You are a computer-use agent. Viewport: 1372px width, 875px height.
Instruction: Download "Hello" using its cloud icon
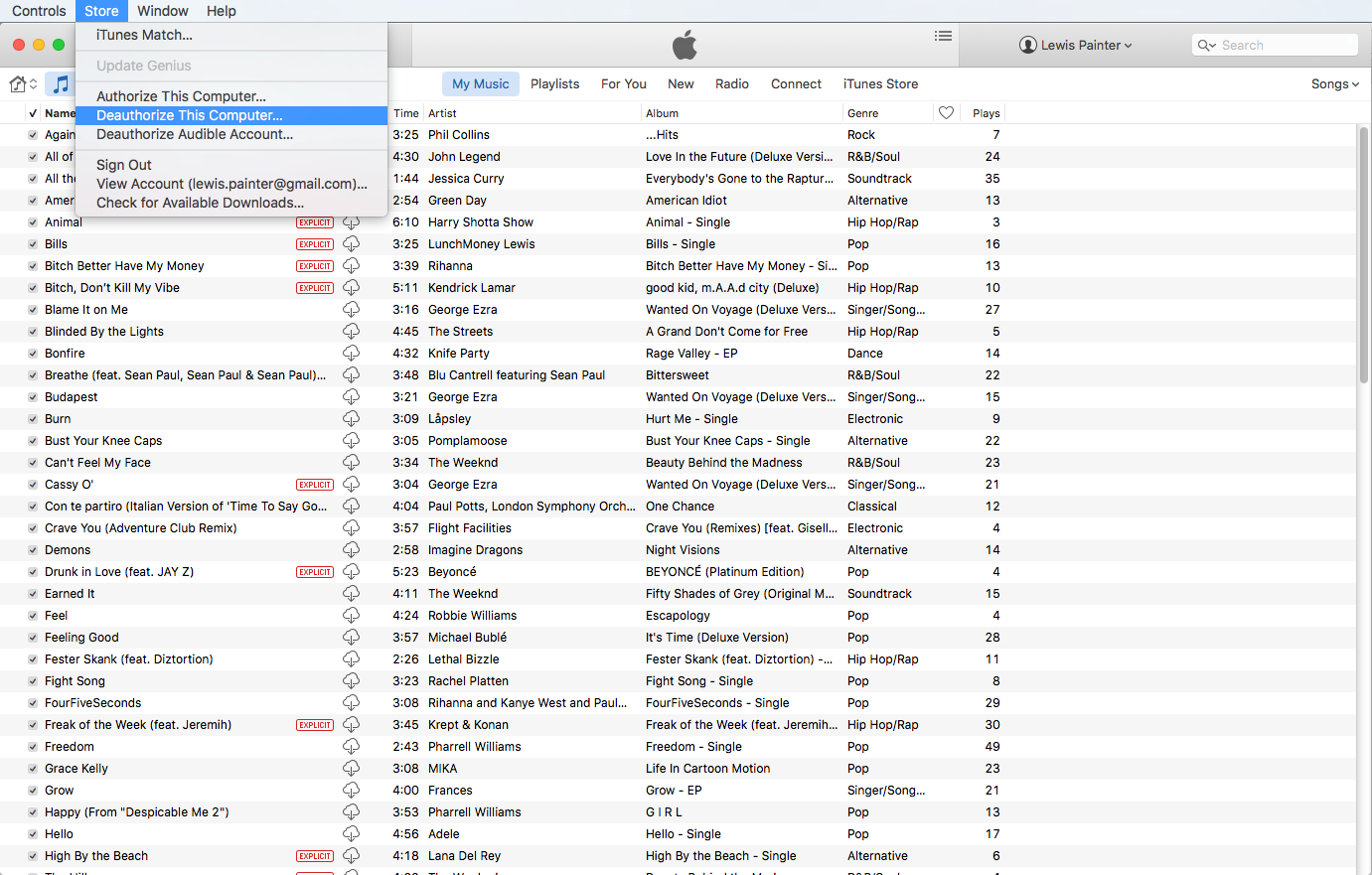pyautogui.click(x=351, y=833)
